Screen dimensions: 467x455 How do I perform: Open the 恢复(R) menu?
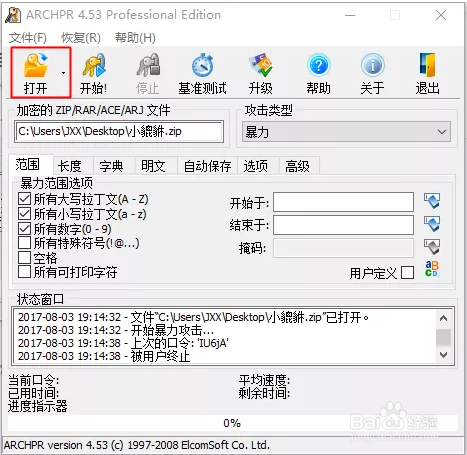pyautogui.click(x=81, y=38)
